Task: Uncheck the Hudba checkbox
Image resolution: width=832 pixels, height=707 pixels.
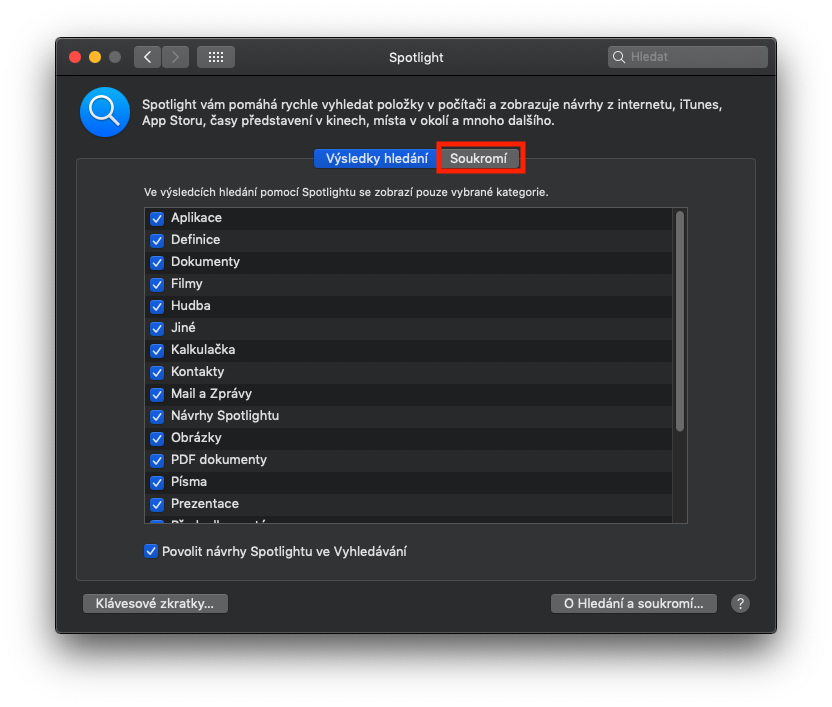Action: 157,306
